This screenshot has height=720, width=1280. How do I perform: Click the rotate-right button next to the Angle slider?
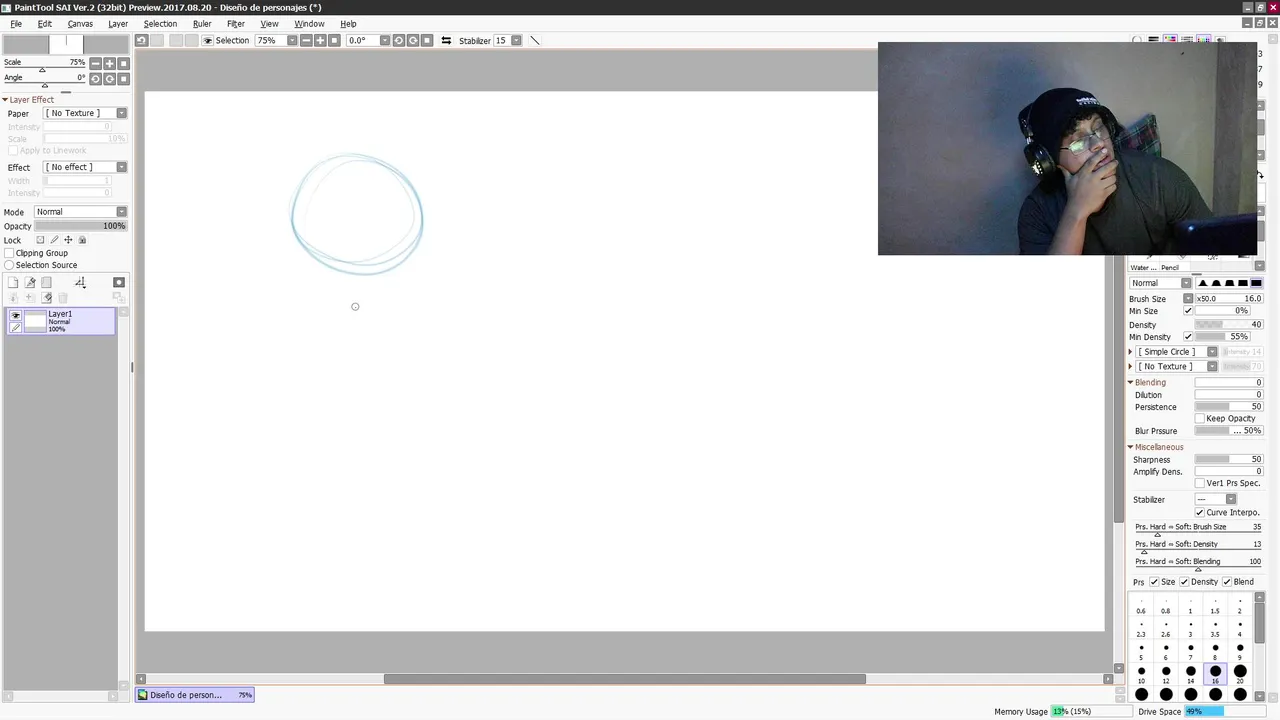[109, 79]
